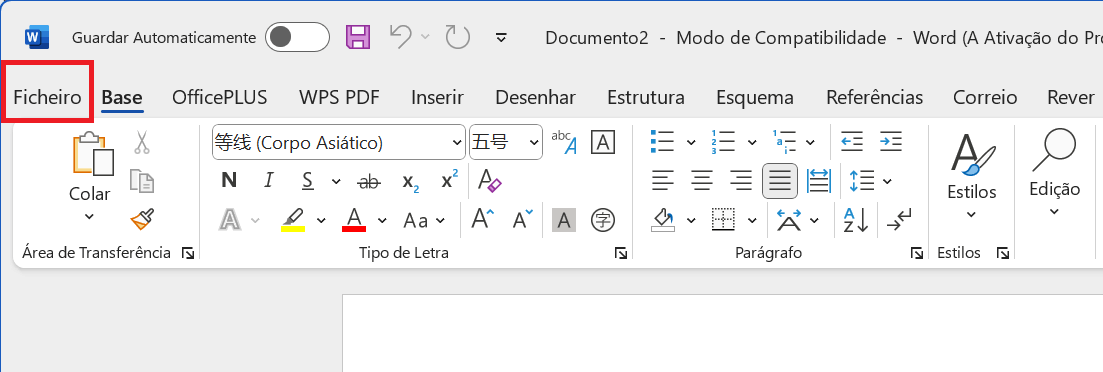Redo the last action

(x=458, y=37)
